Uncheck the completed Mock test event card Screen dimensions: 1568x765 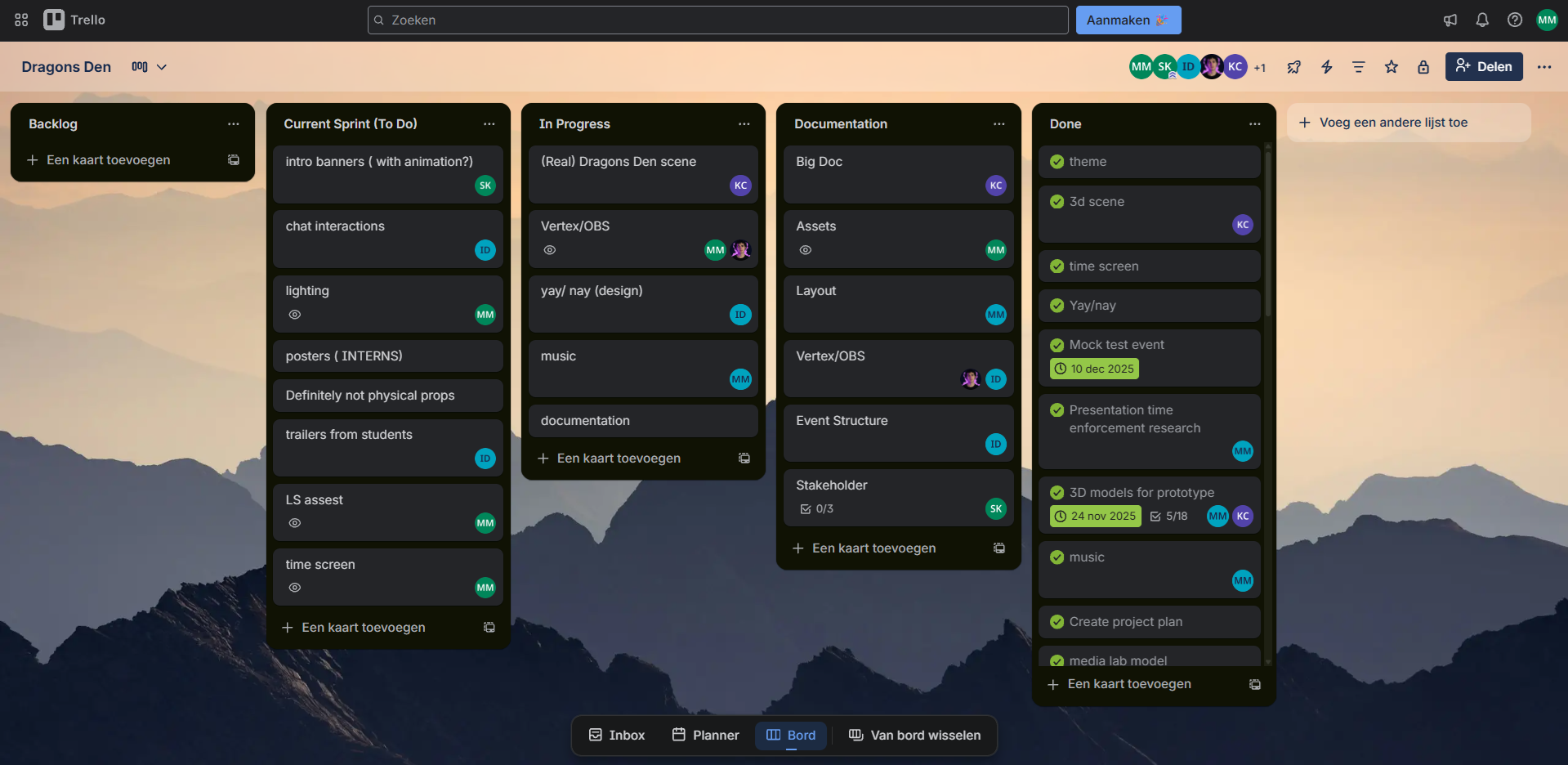click(x=1057, y=345)
